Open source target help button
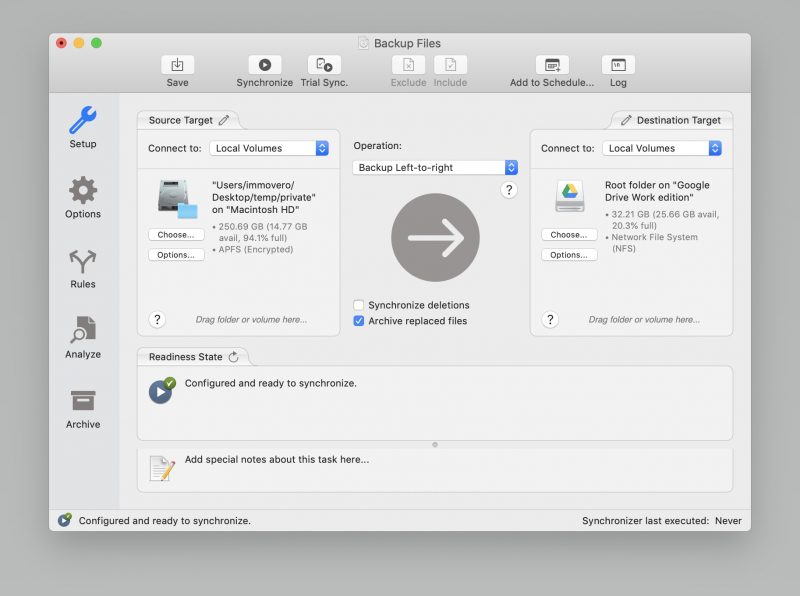 157,319
